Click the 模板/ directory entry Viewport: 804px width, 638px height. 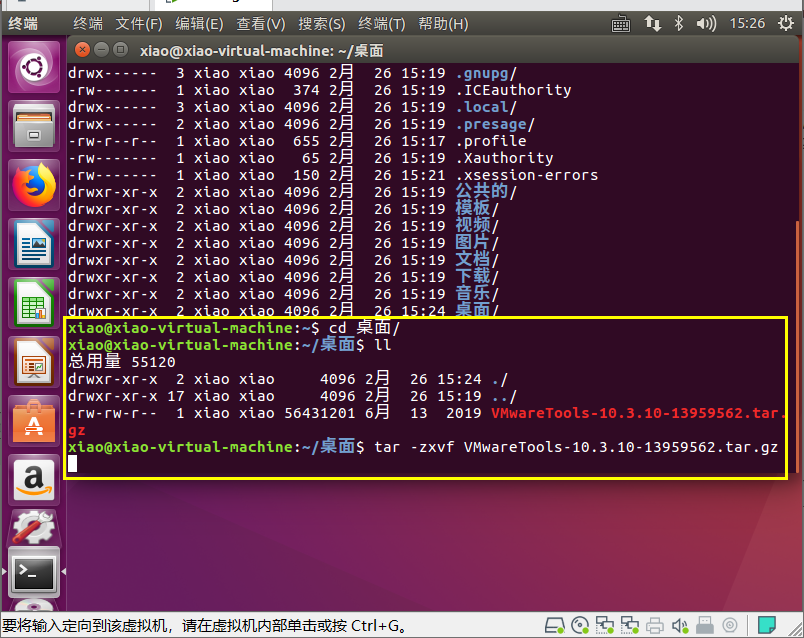tap(477, 209)
